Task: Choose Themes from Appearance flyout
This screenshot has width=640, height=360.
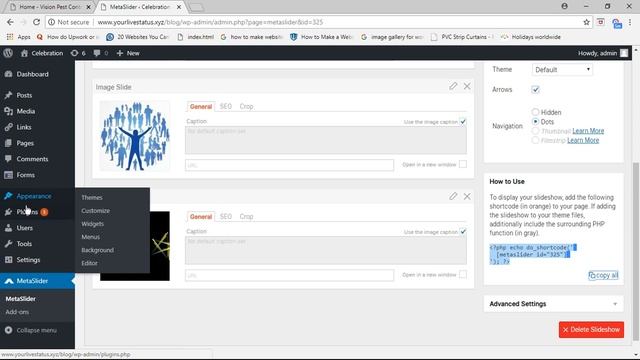Action: (x=92, y=198)
